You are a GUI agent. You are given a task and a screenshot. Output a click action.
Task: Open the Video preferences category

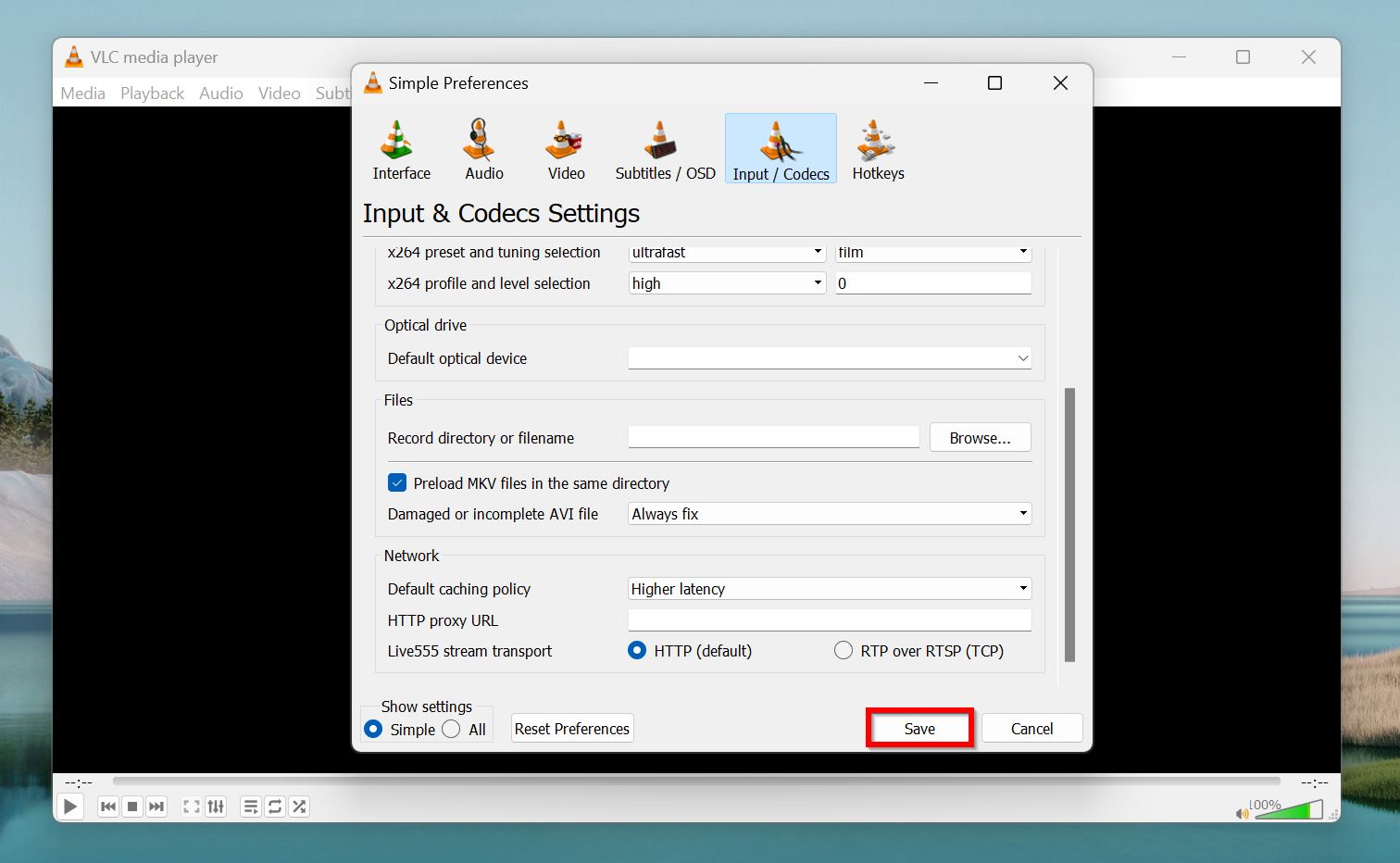pos(566,149)
